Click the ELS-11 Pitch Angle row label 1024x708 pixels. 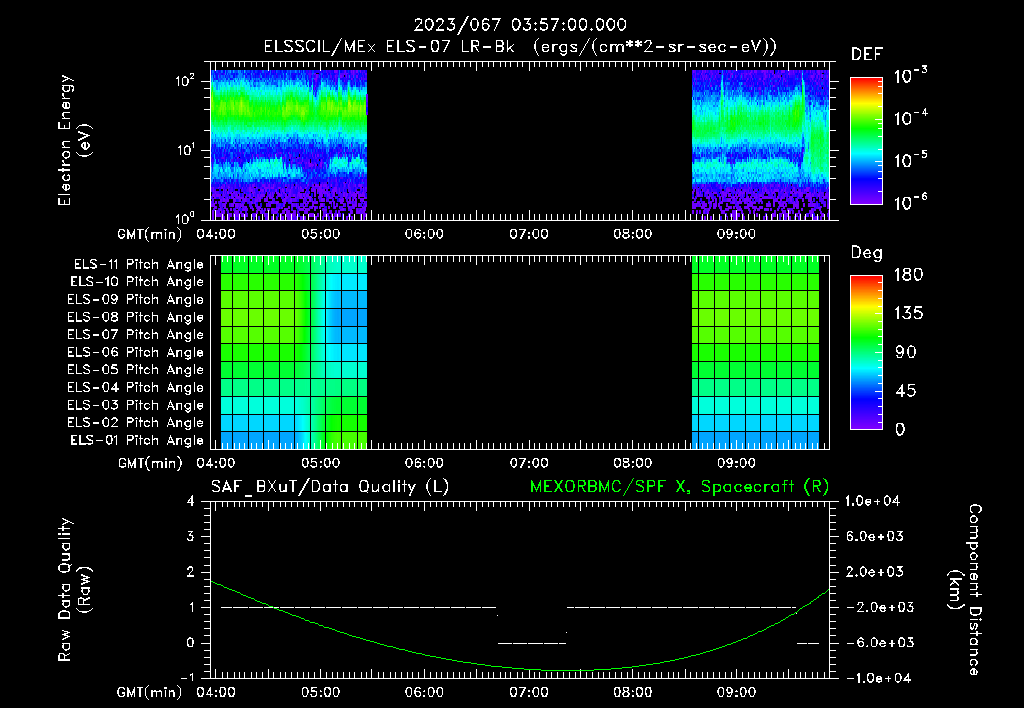(138, 265)
